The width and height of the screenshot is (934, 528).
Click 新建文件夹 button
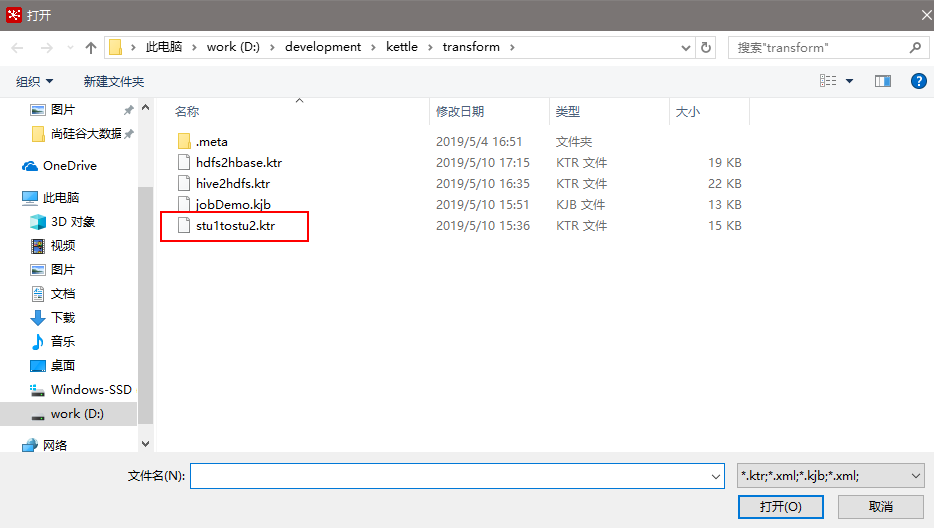click(x=114, y=81)
